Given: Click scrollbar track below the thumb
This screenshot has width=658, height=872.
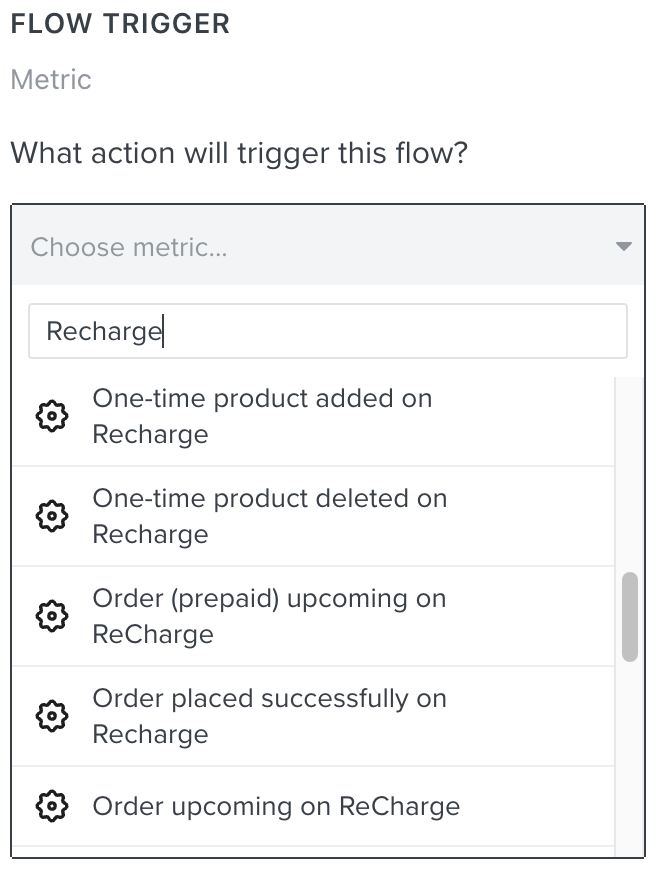Looking at the screenshot, I should [630, 759].
